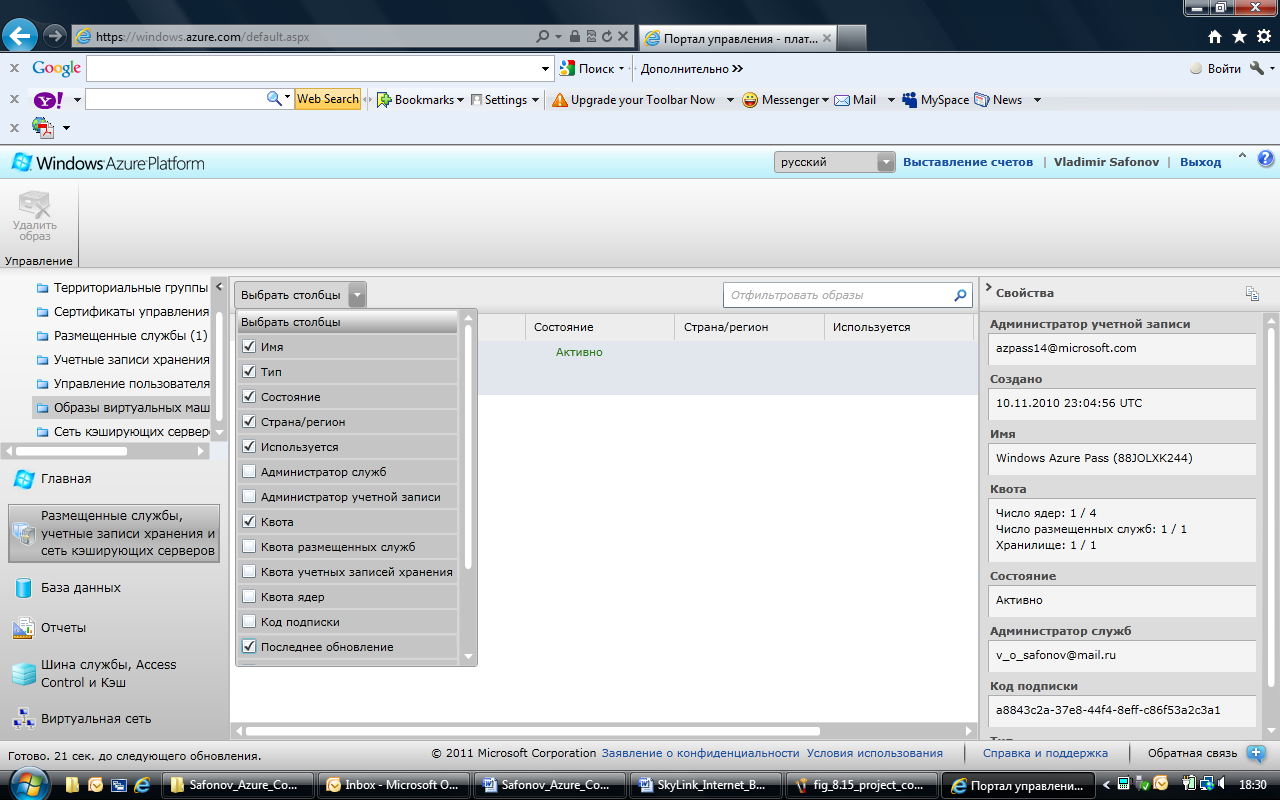Click the Web Search button in Yahoo toolbar
The image size is (1280, 800).
(327, 99)
